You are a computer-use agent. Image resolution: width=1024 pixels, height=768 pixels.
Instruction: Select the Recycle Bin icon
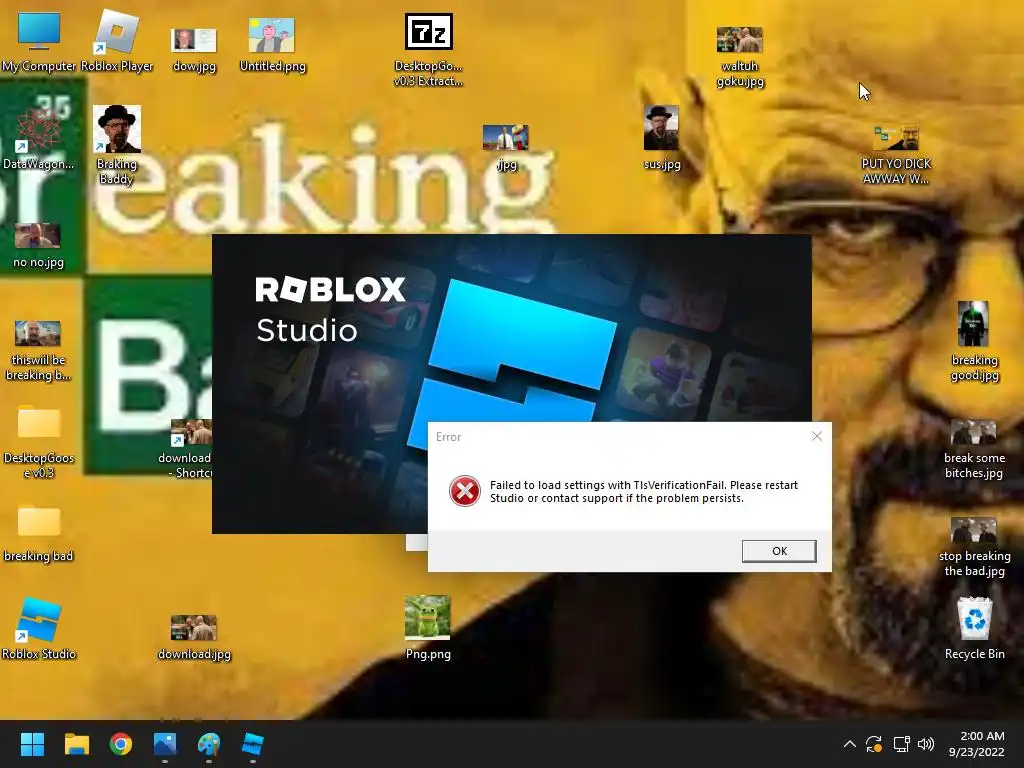pyautogui.click(x=974, y=628)
